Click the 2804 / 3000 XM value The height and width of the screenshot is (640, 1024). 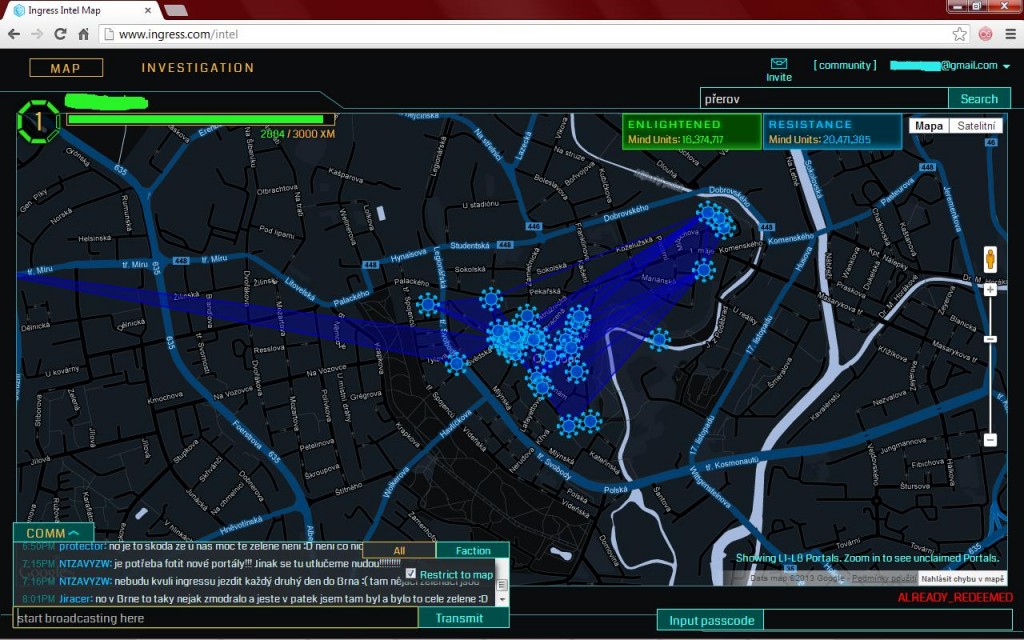point(297,134)
